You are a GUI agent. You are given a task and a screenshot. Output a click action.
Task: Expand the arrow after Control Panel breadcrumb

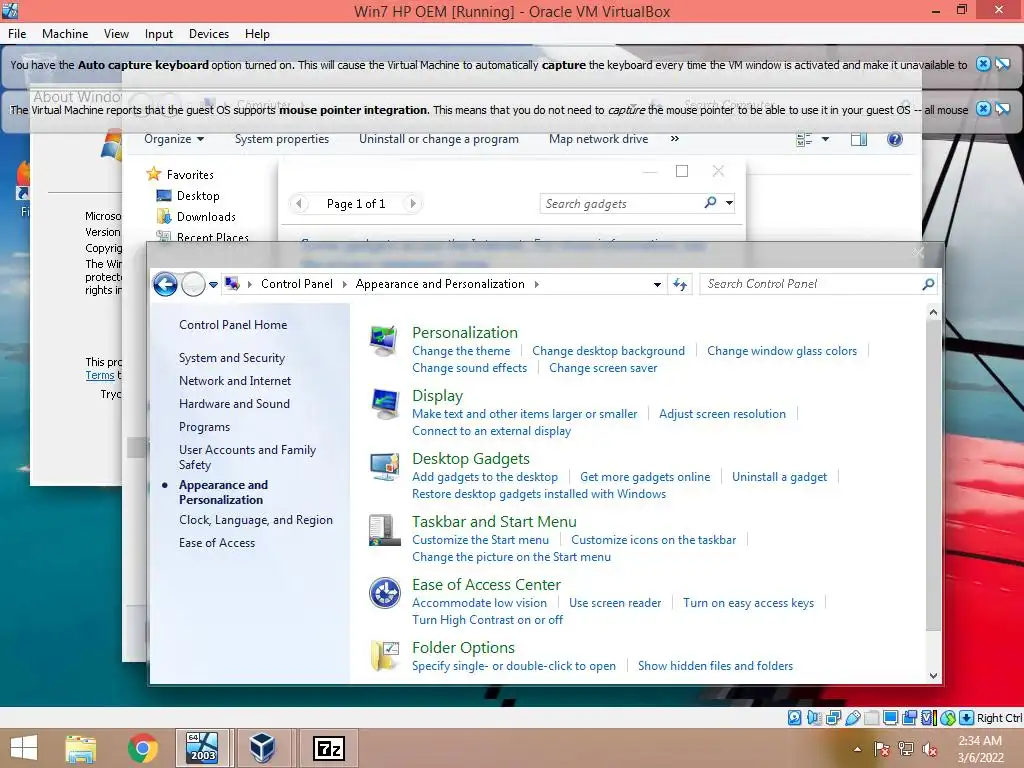tap(345, 284)
